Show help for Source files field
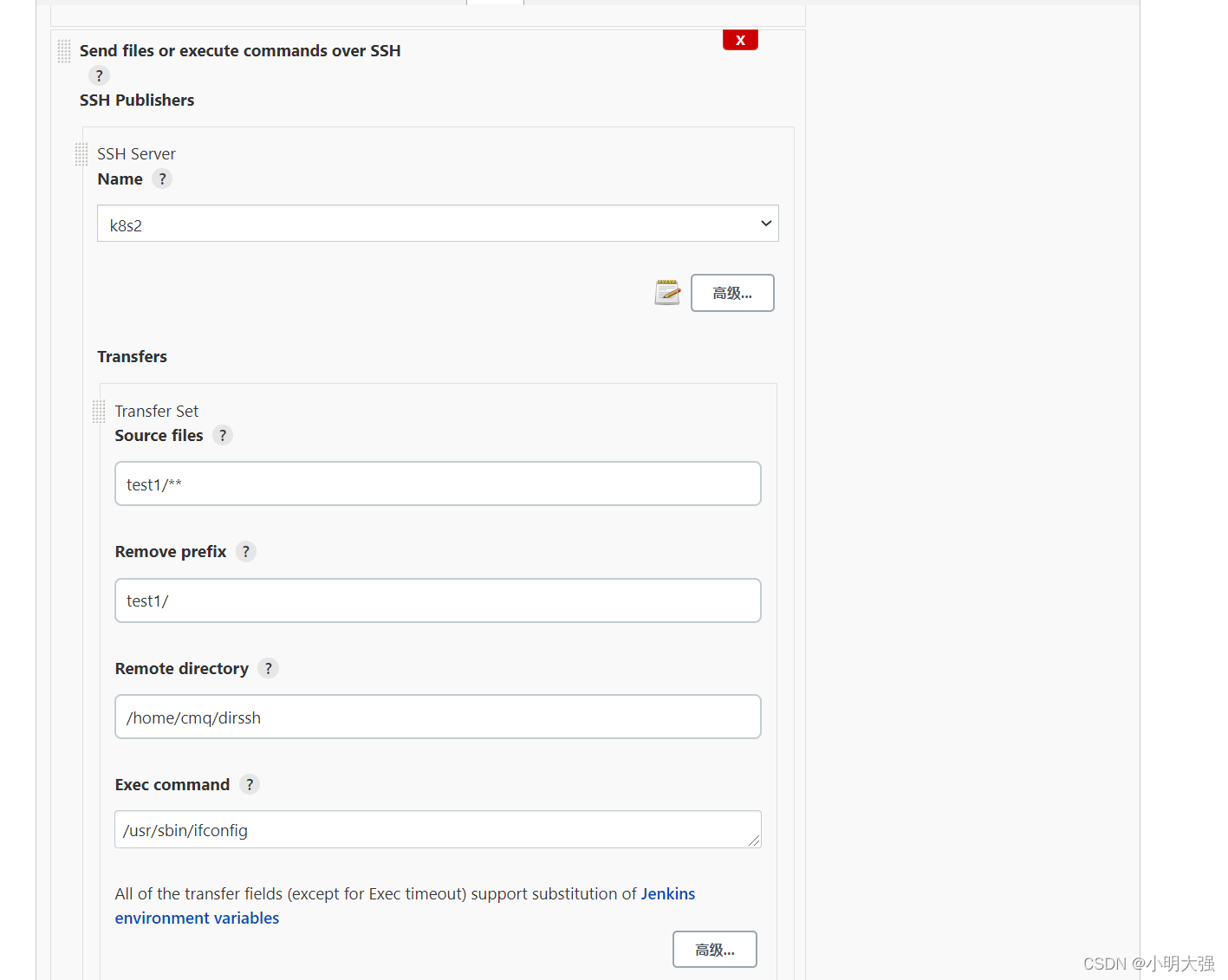Screen dimensions: 1228x980 pos(223,436)
